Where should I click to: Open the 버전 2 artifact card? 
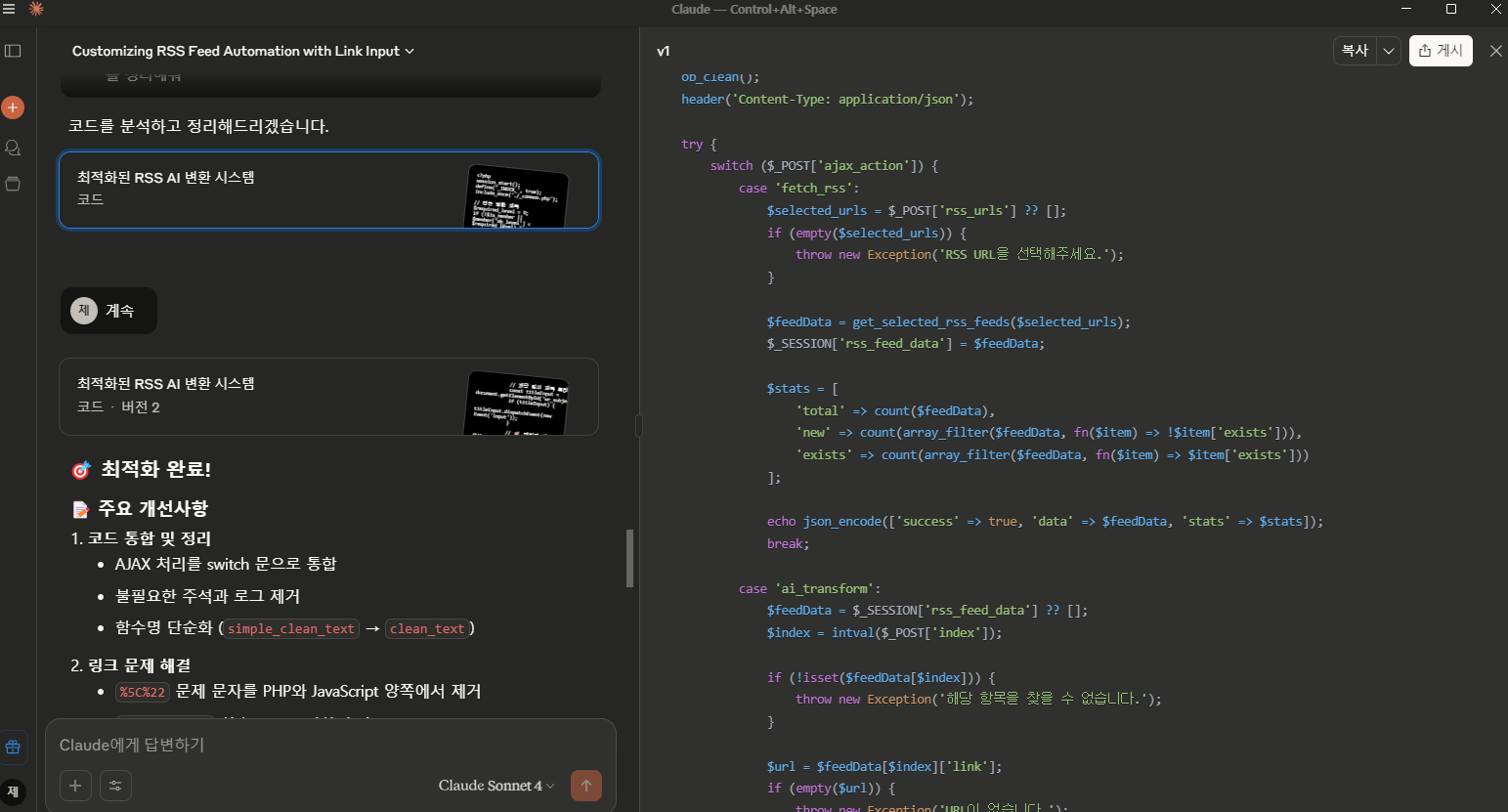(328, 396)
